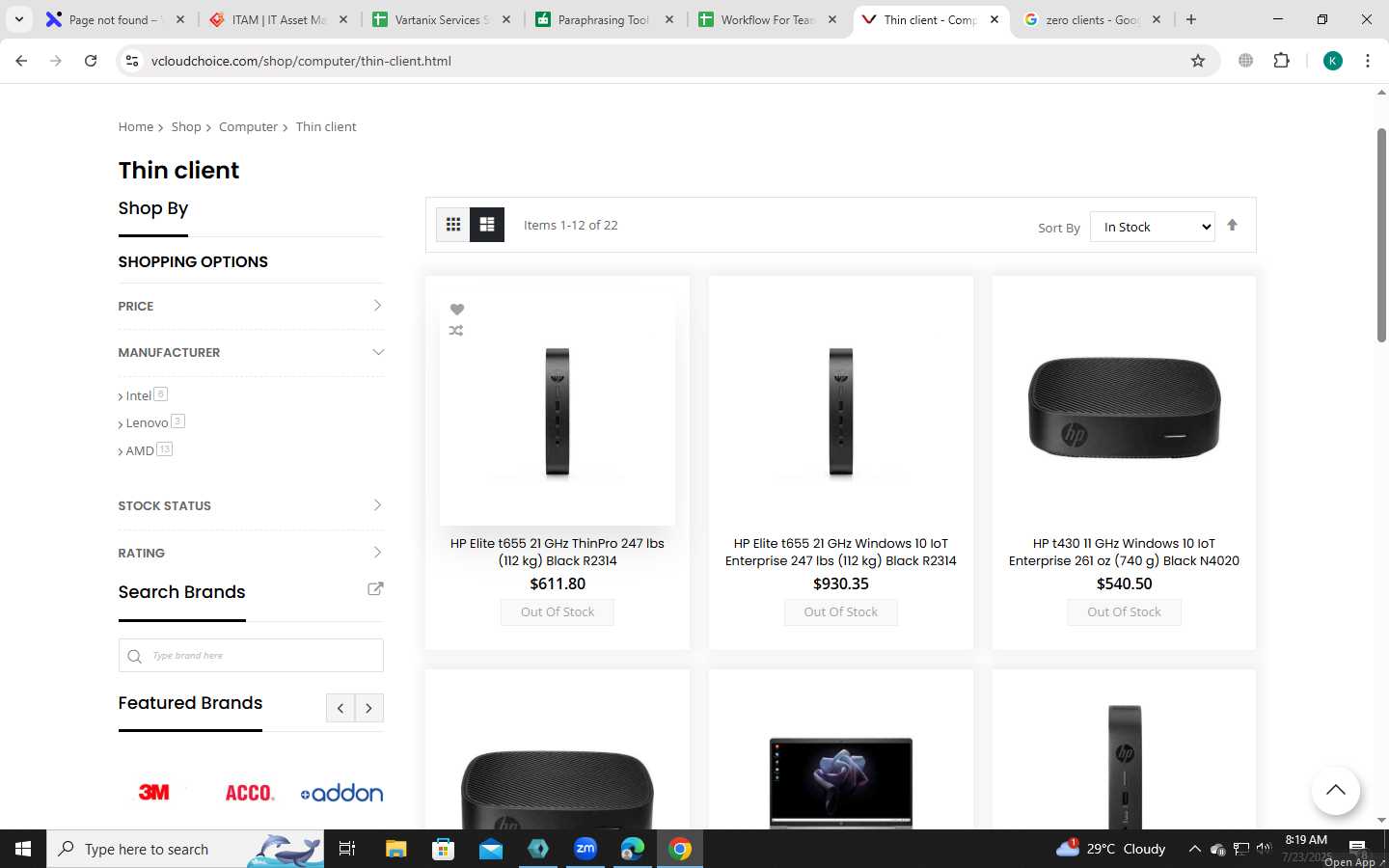
Task: Select 3M featured brand logo
Action: tap(154, 792)
